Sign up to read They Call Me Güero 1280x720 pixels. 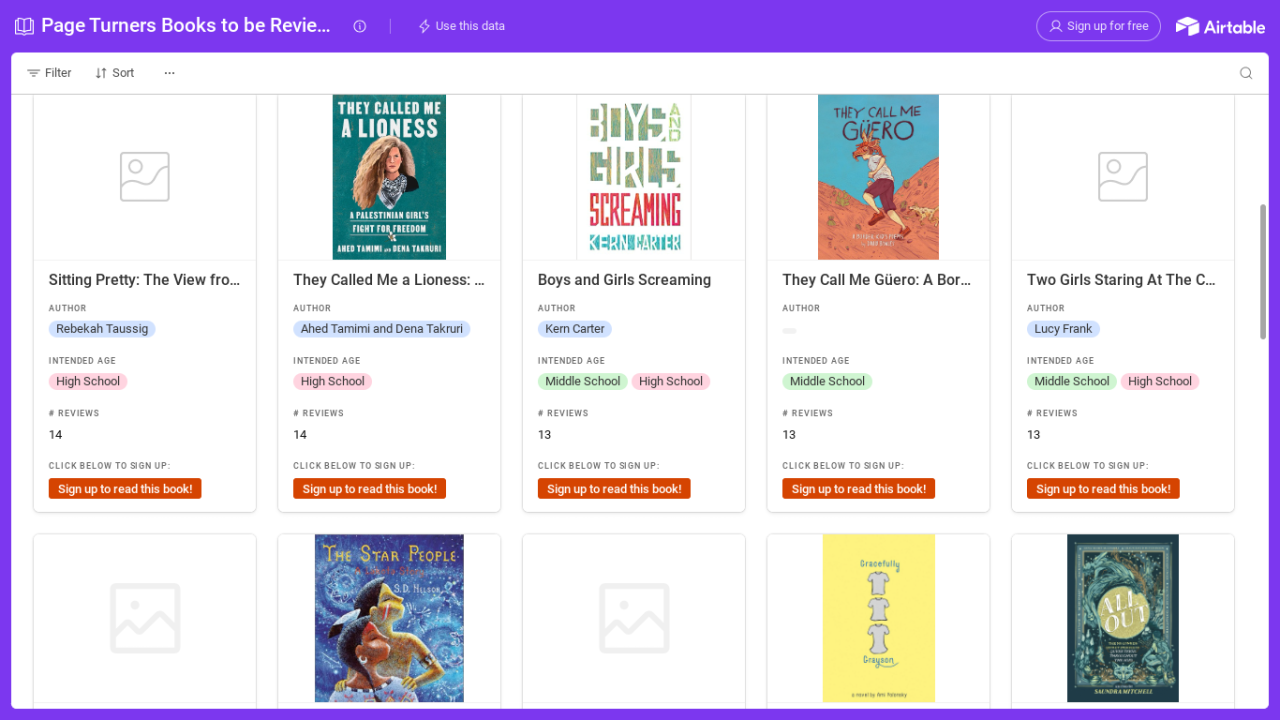coord(859,489)
